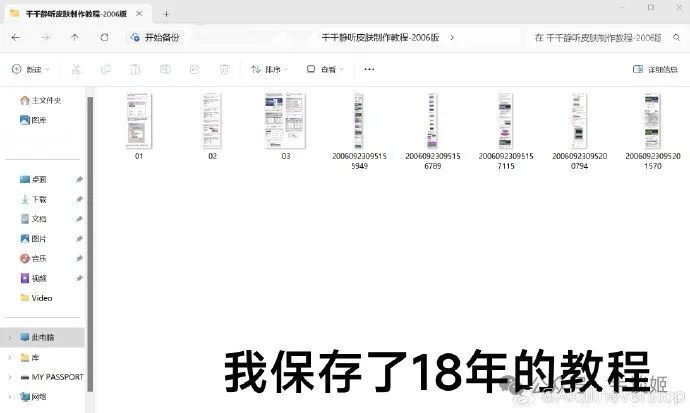Open 主文件夹 Home in the sidebar

coord(40,100)
